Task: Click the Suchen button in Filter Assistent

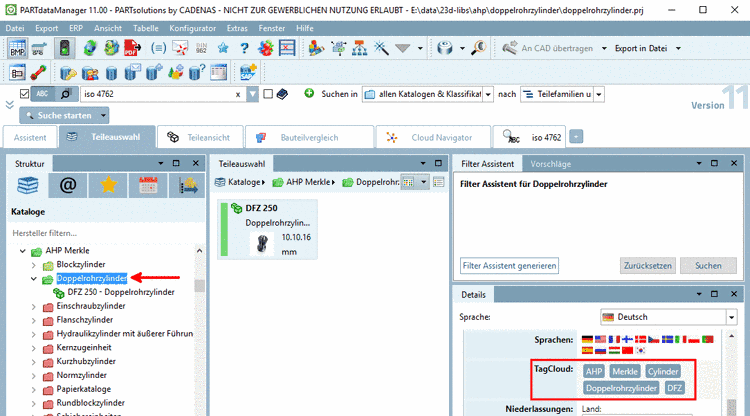Action: (708, 265)
